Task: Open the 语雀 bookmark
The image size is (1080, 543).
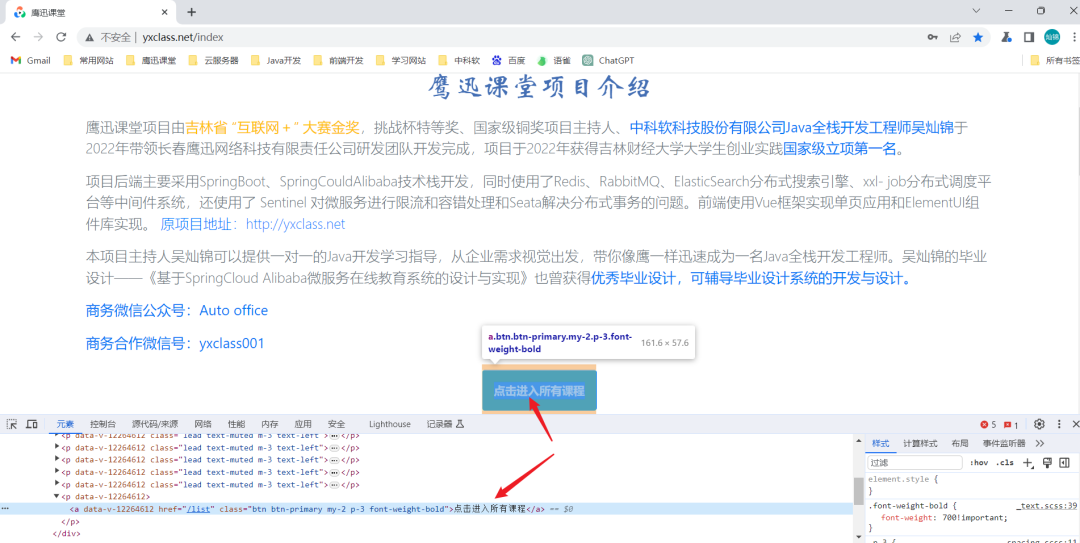Action: coord(554,60)
